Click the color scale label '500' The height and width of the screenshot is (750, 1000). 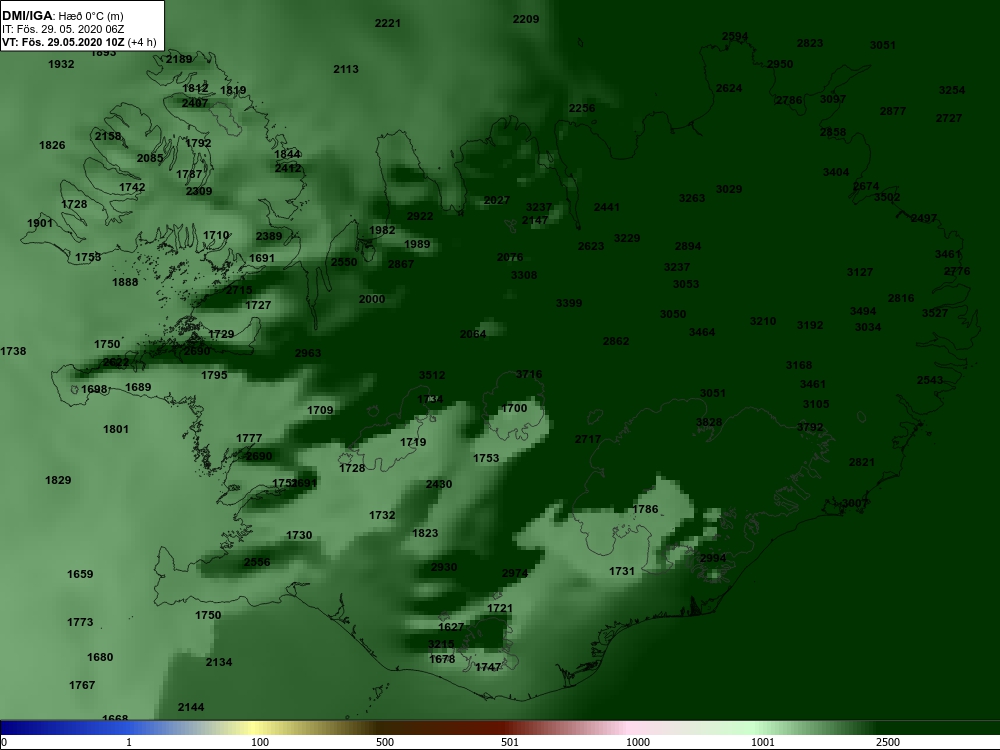pyautogui.click(x=385, y=742)
